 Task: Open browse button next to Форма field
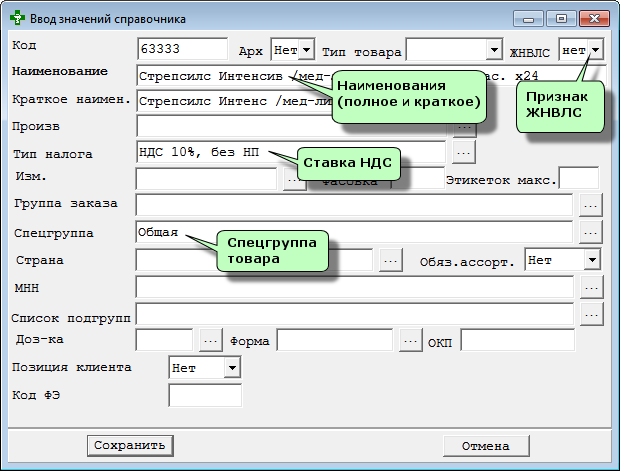(410, 340)
